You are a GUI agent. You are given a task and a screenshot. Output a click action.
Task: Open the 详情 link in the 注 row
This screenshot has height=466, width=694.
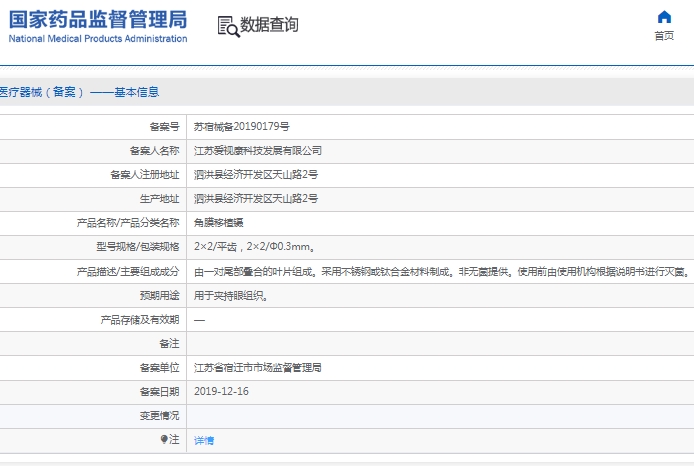click(204, 440)
